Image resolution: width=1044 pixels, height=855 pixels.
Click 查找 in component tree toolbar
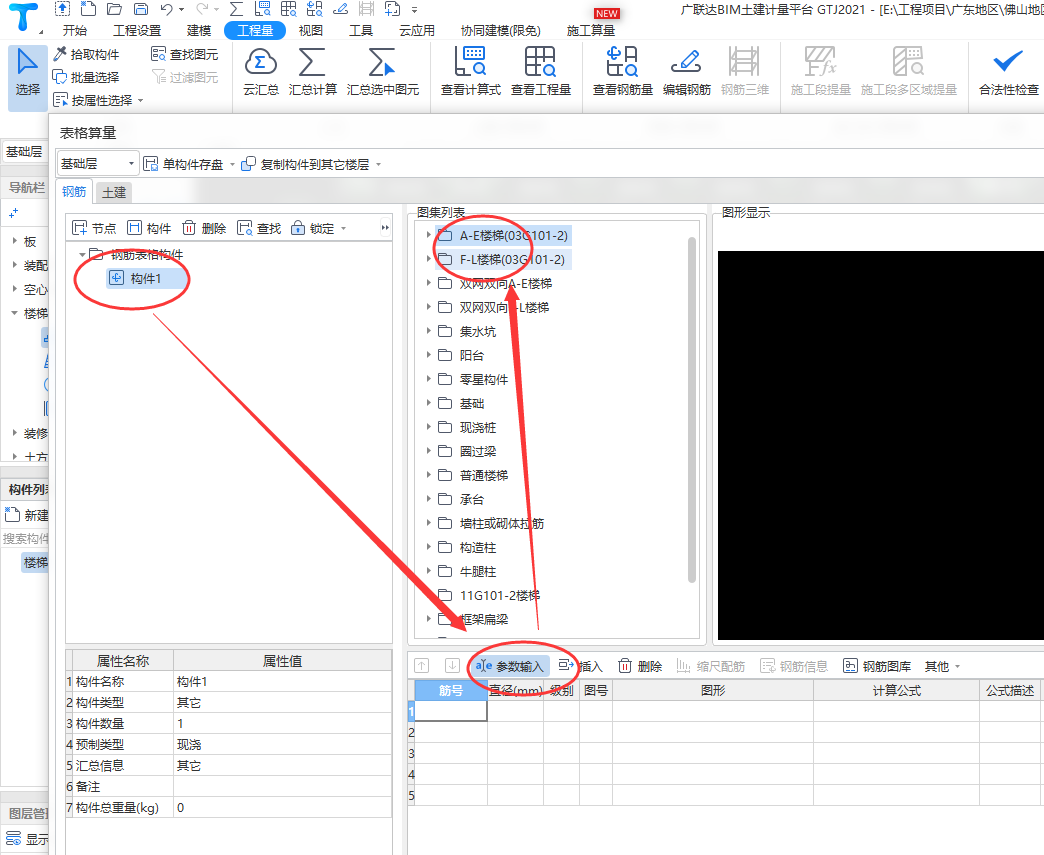tap(260, 228)
